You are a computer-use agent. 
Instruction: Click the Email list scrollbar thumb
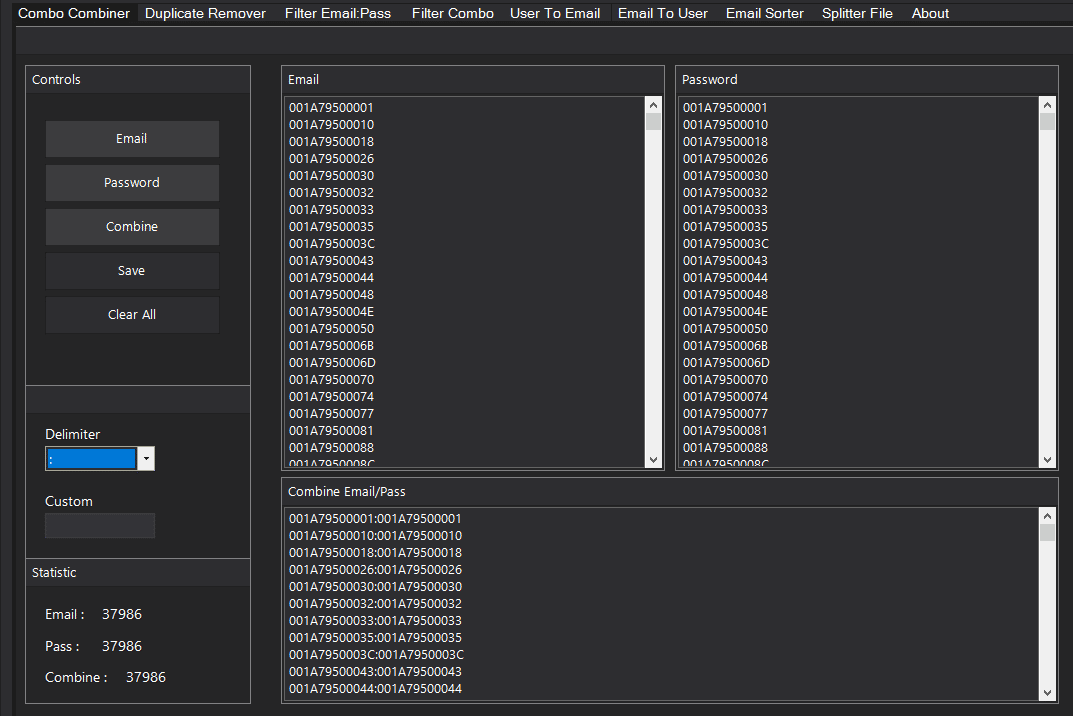(654, 122)
